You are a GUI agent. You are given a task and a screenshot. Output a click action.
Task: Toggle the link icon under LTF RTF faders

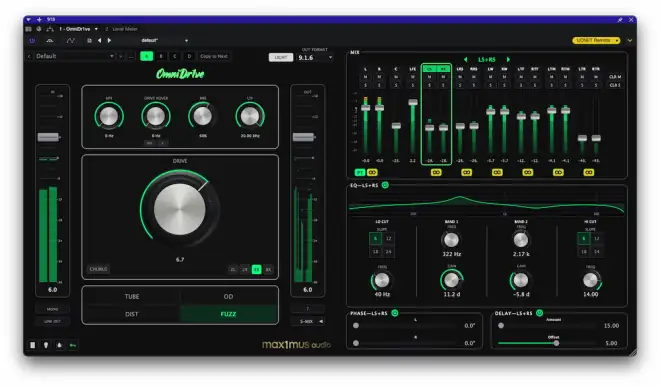click(527, 172)
